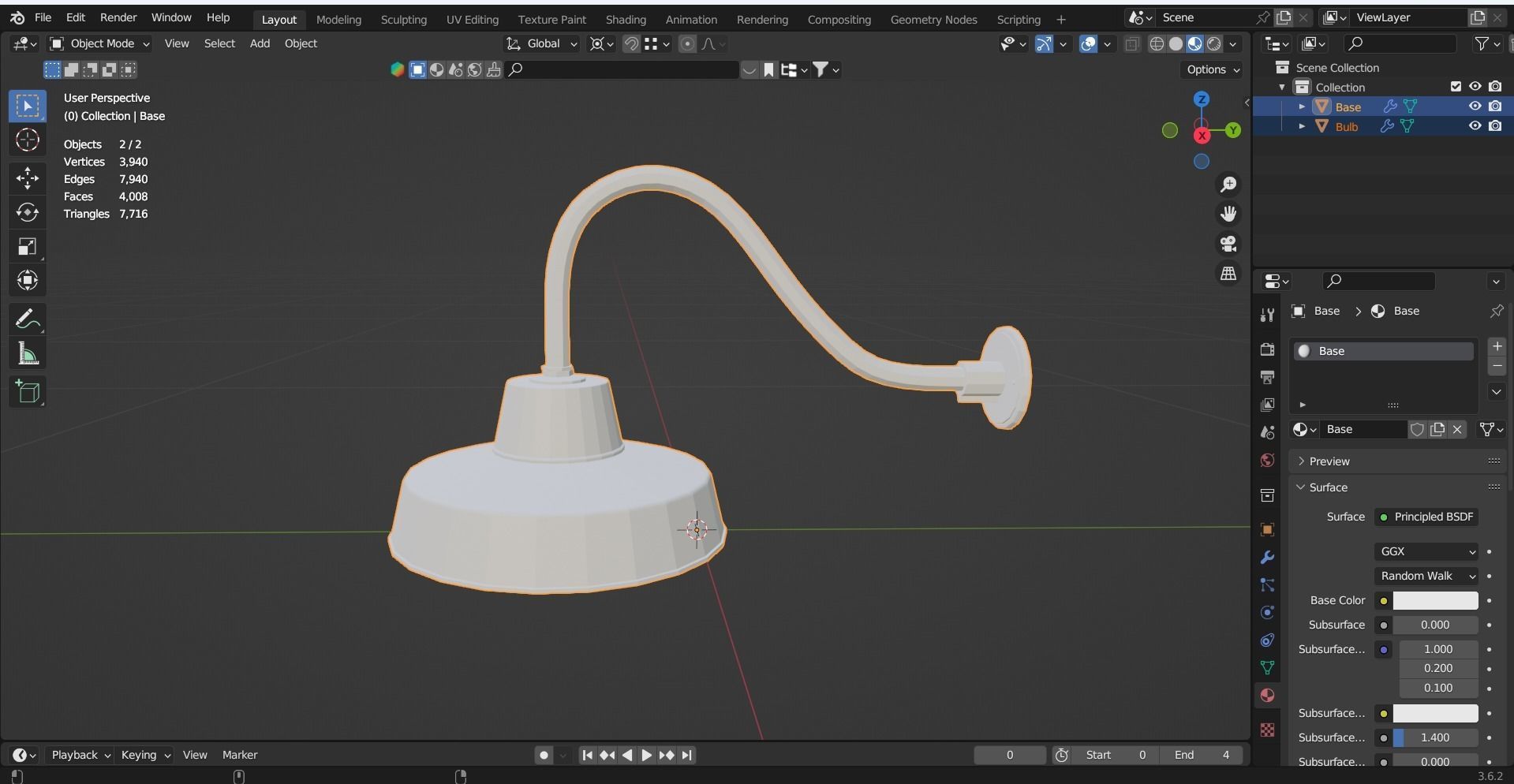1514x784 pixels.
Task: Switch to the Modeling workspace tab
Action: click(x=338, y=20)
